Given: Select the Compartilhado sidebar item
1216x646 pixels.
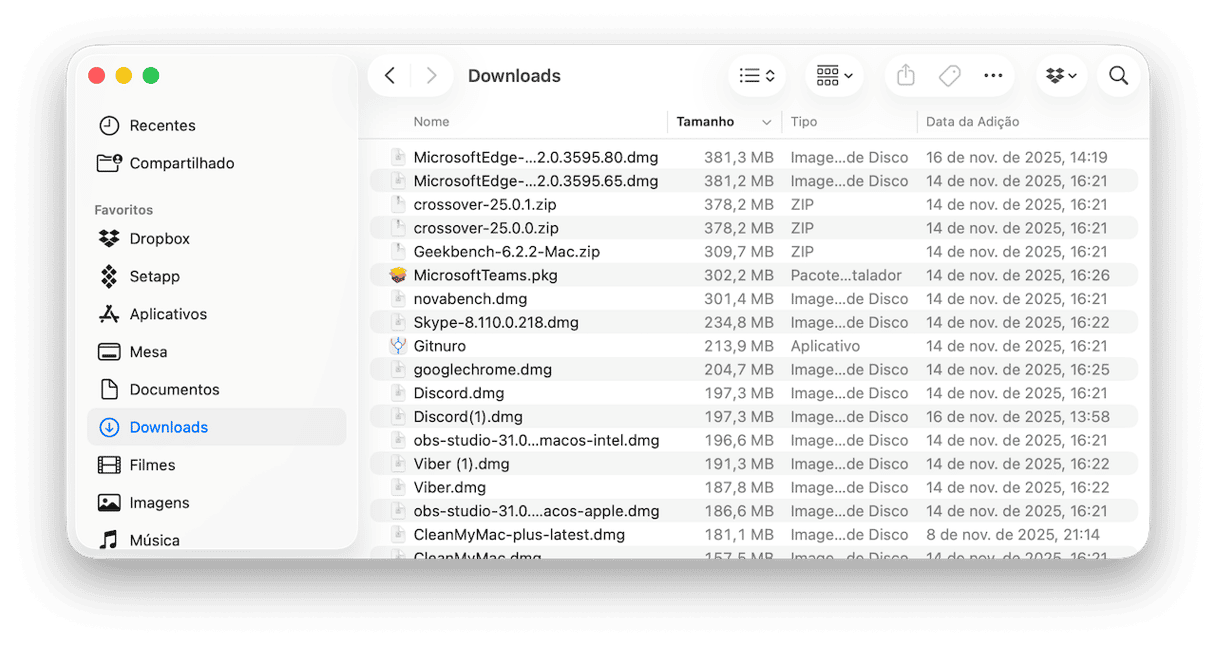Looking at the screenshot, I should pos(181,163).
